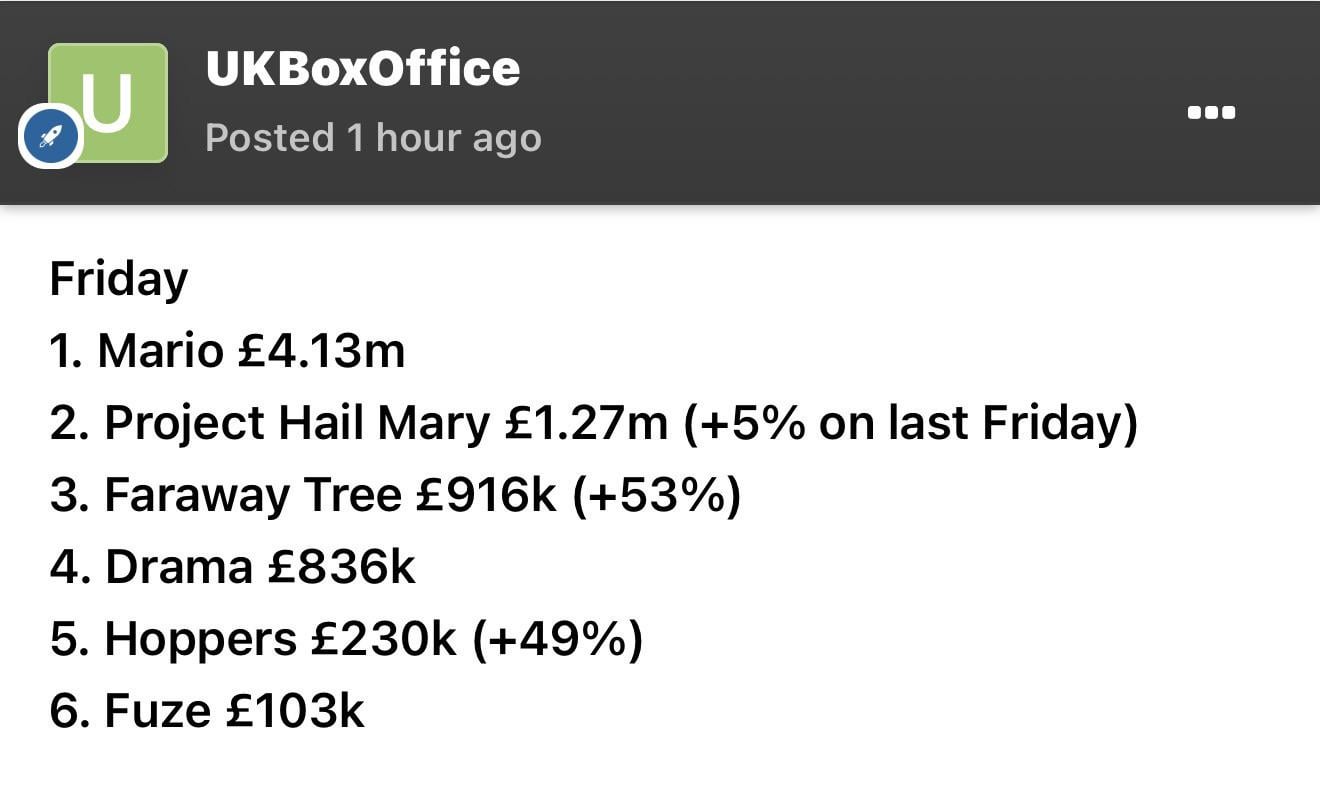The image size is (1320, 795).
Task: Click the rocket badge on the avatar
Action: [51, 136]
